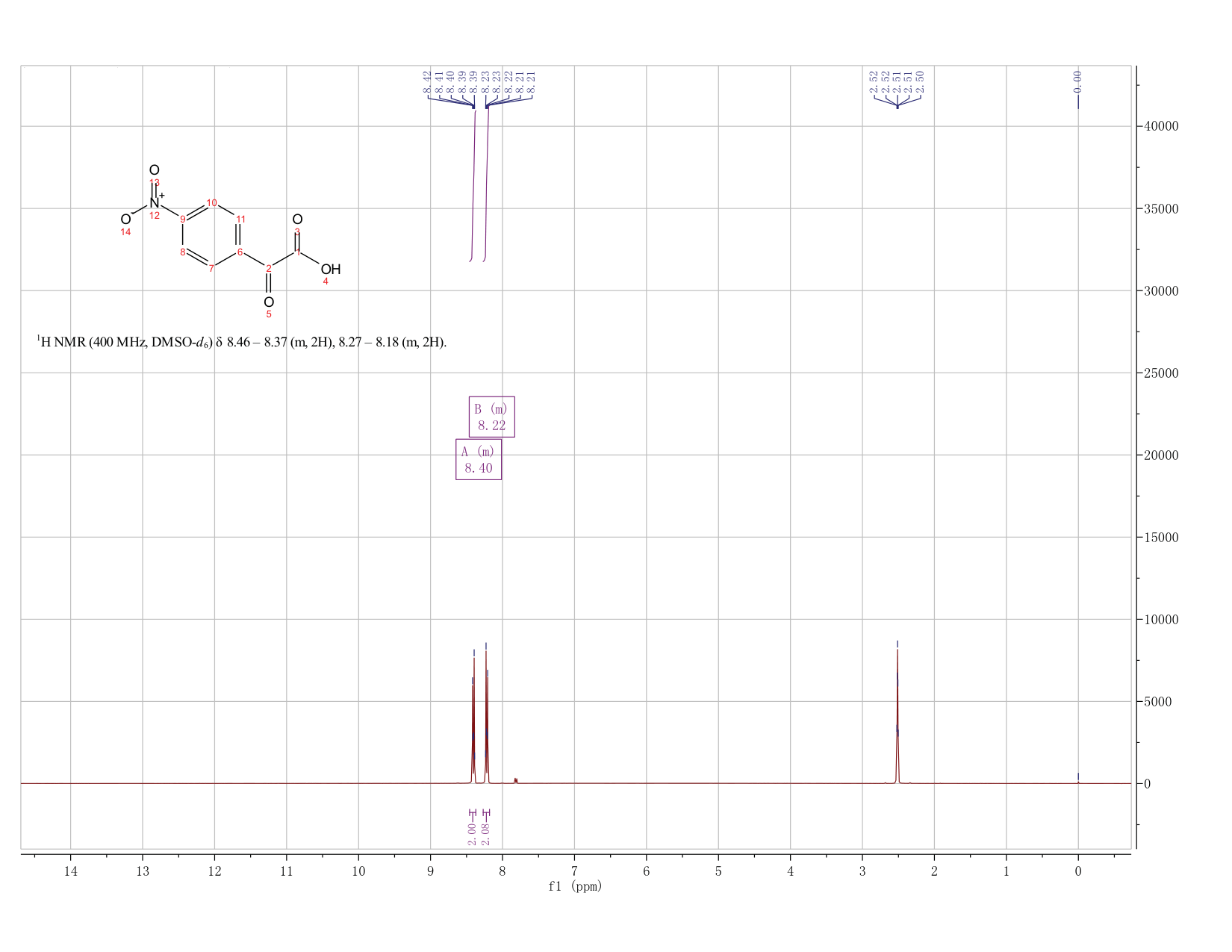Click the aromatic peak at 8.40 ppm

point(473,721)
